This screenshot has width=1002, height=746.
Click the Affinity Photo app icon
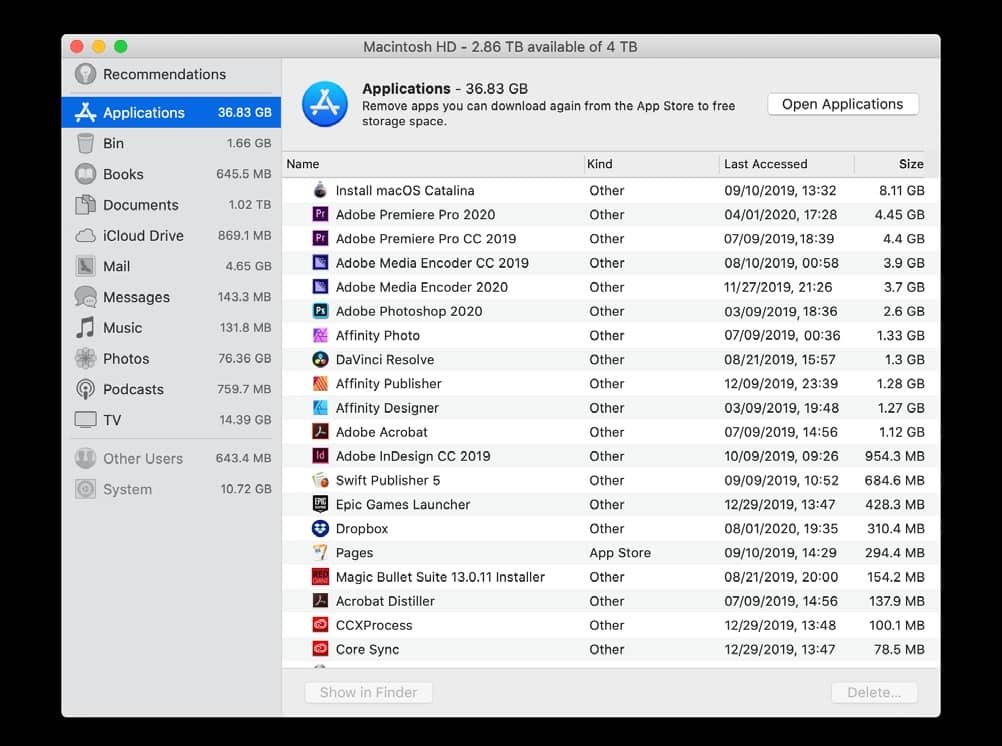[x=320, y=335]
